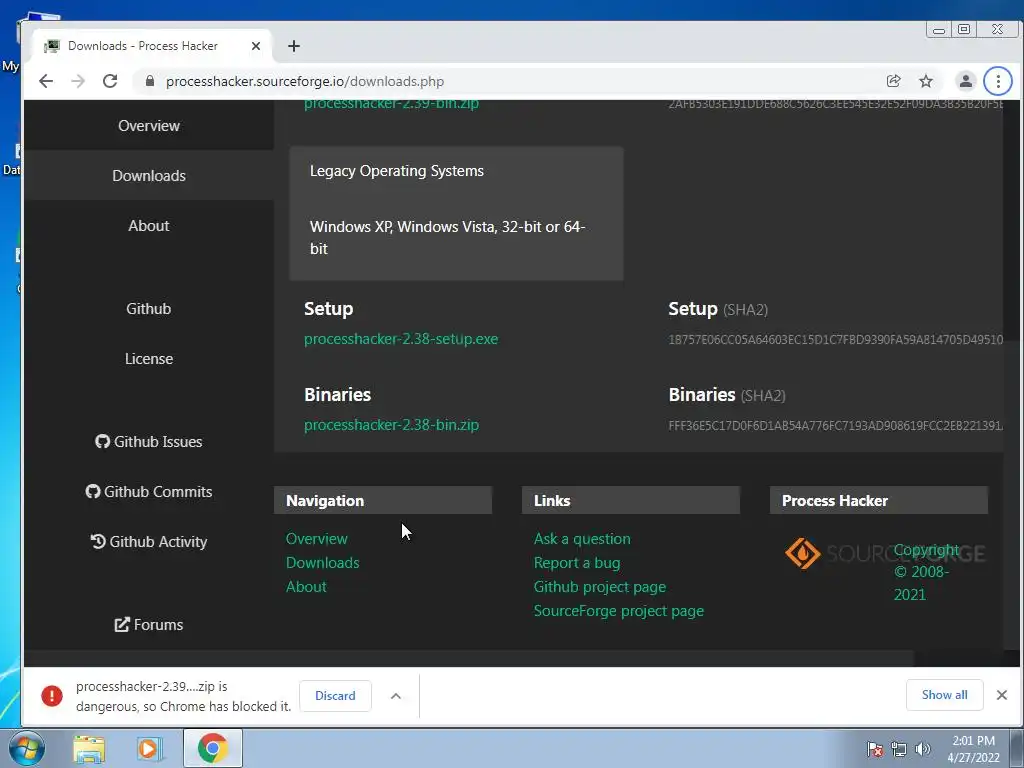Open a new tab with plus button
The image size is (1024, 768).
coord(294,46)
